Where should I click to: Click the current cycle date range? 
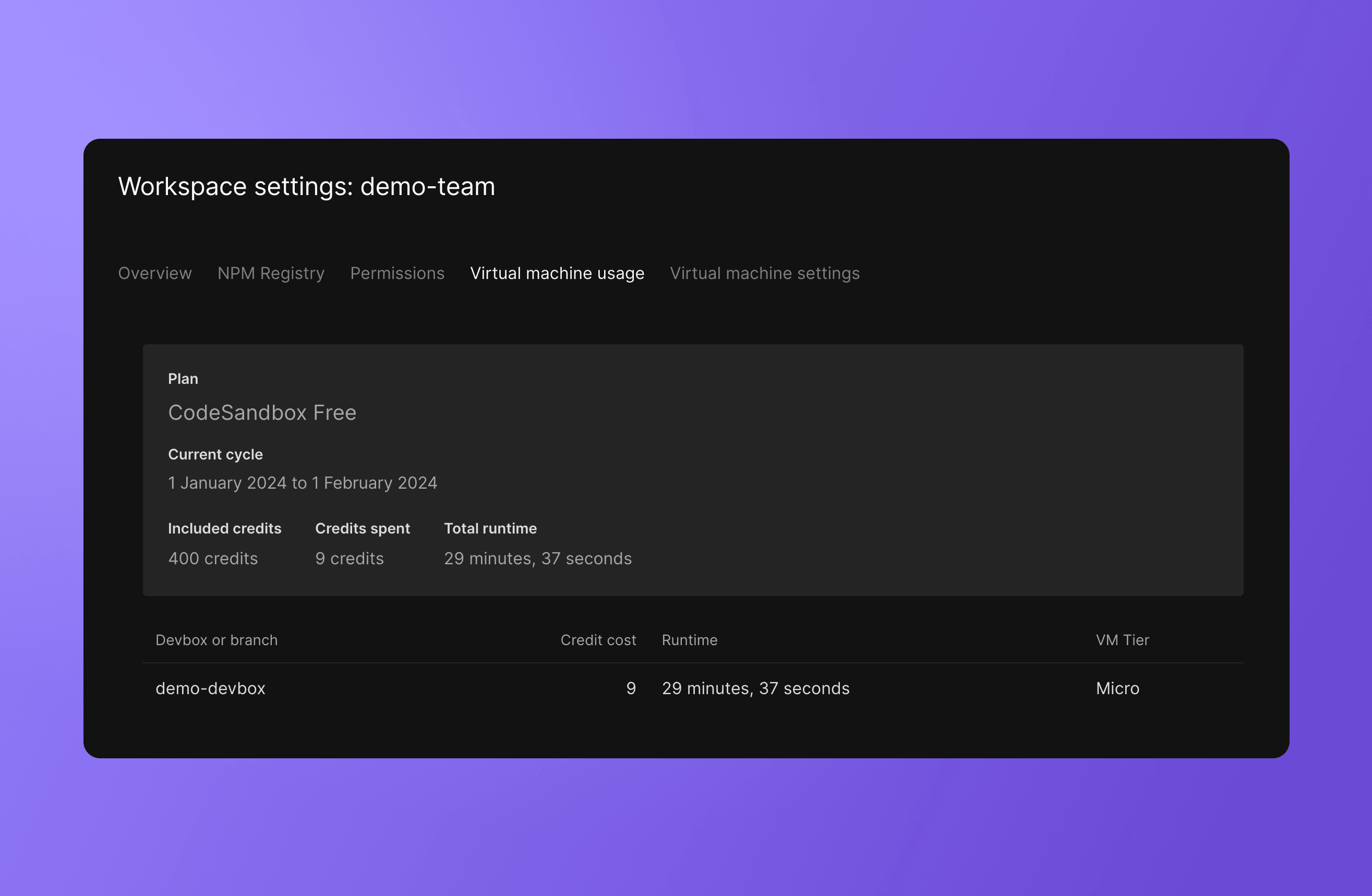coord(302,483)
